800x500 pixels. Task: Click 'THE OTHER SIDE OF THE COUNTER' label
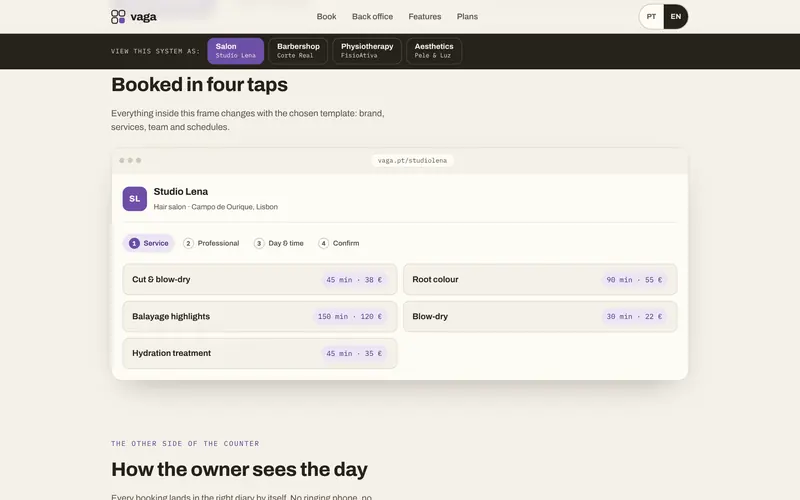[x=185, y=444]
